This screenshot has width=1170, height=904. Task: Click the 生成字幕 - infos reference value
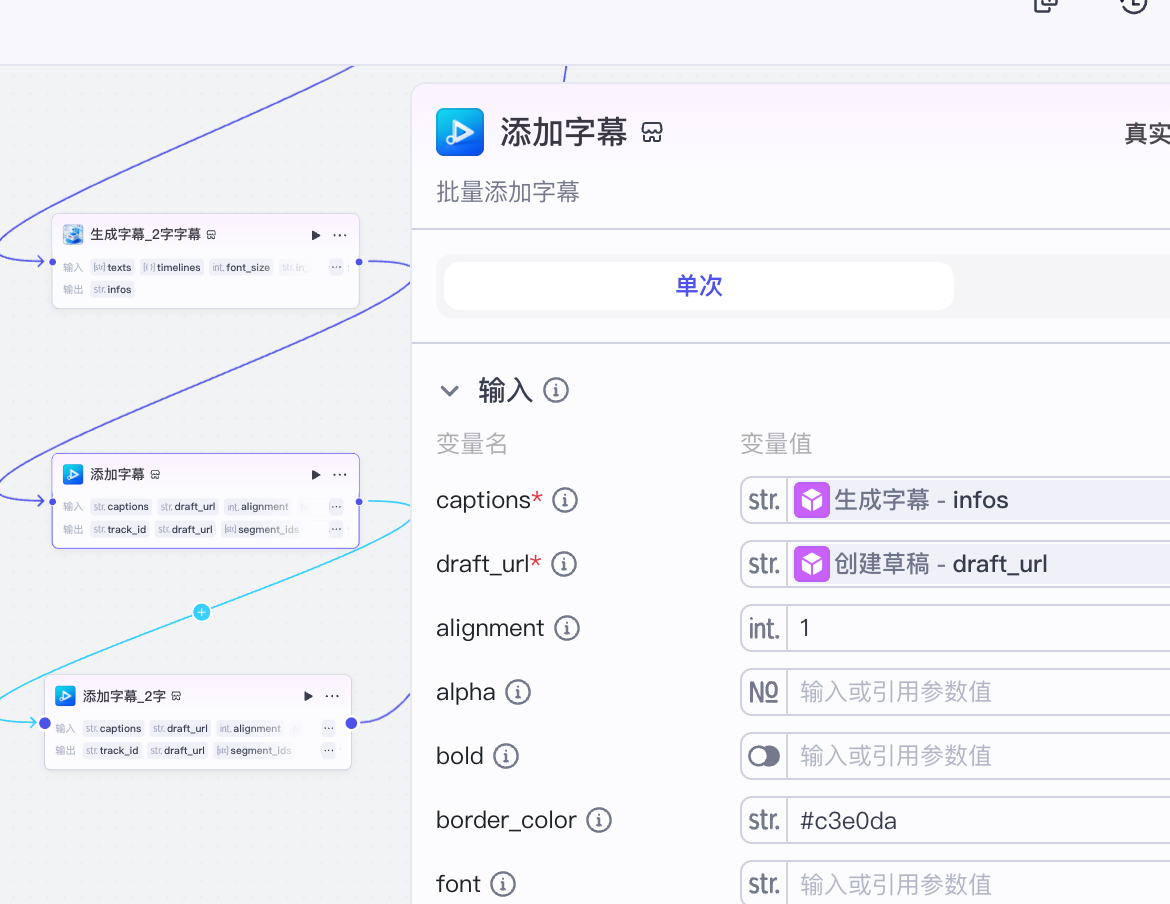pos(920,500)
